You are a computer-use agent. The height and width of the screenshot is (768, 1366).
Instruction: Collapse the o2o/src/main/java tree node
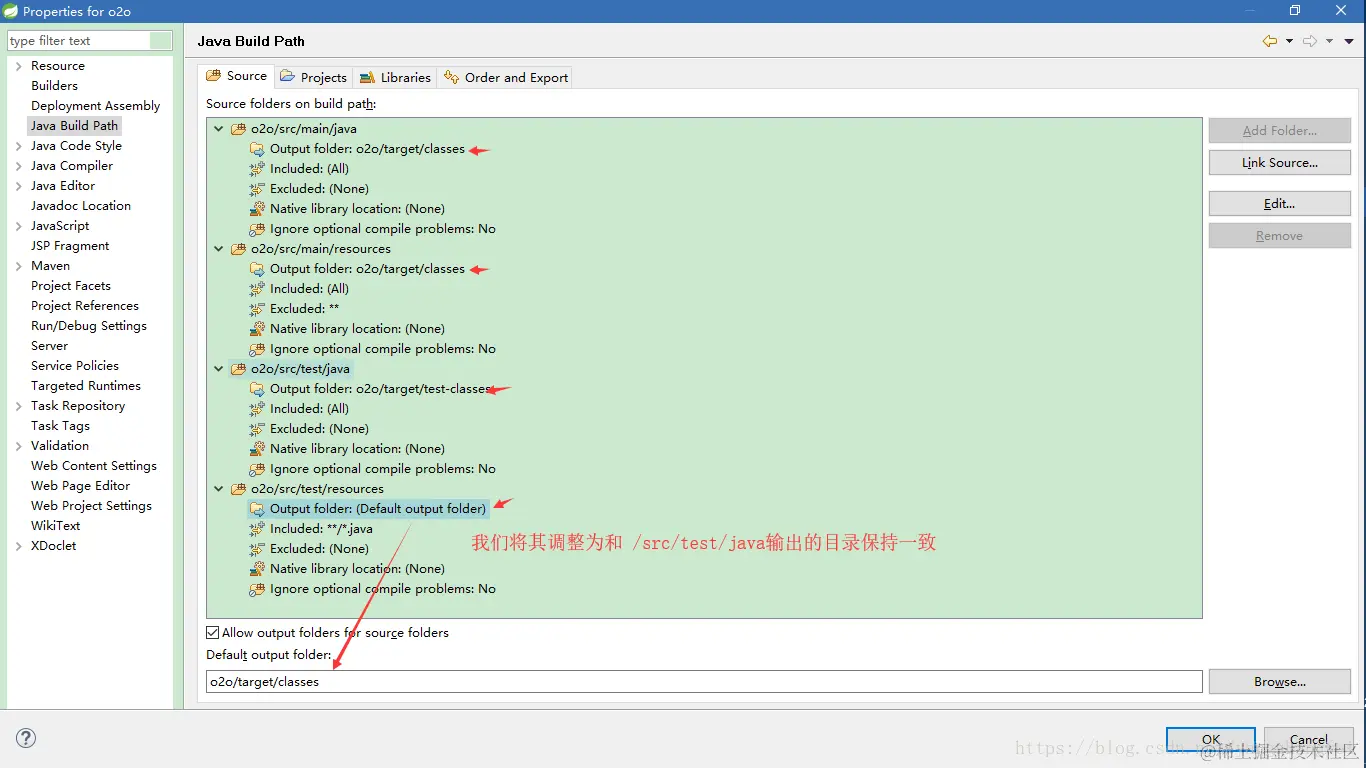219,129
